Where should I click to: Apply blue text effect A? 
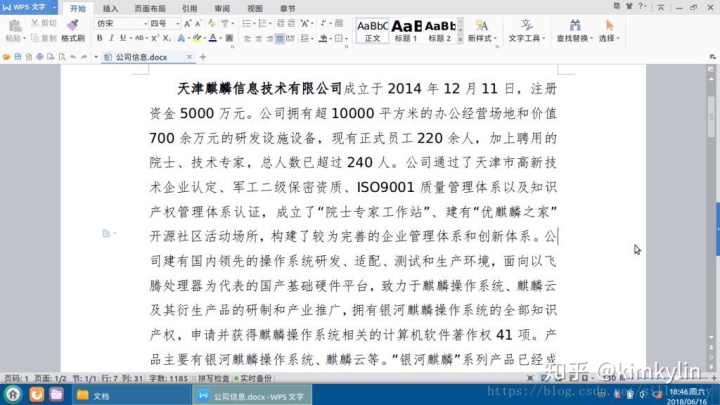pyautogui.click(x=181, y=38)
